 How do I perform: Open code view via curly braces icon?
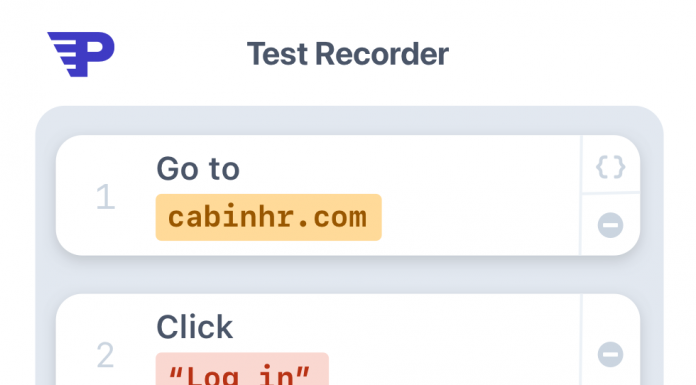(610, 167)
